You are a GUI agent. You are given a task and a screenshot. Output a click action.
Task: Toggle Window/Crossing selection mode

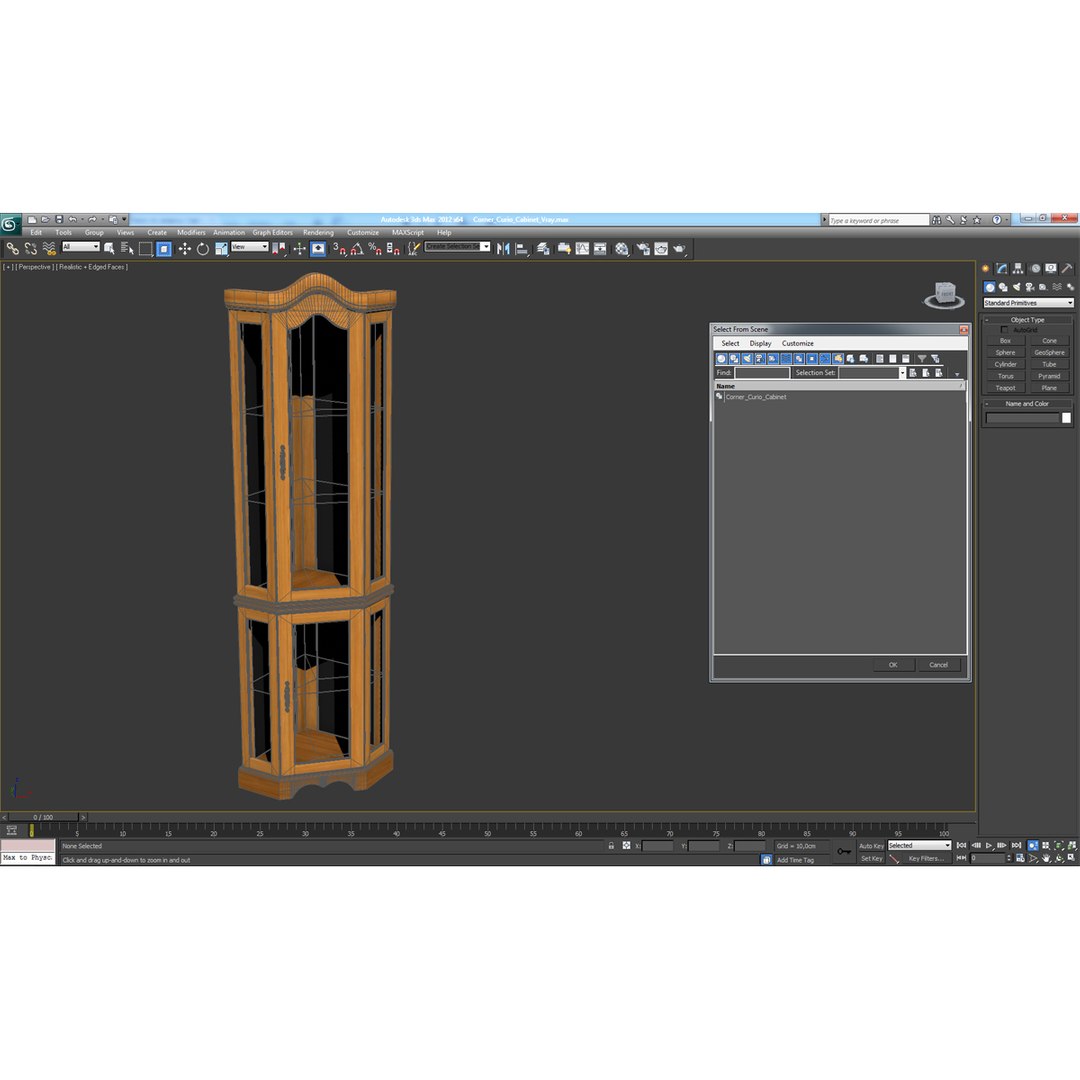click(x=164, y=249)
